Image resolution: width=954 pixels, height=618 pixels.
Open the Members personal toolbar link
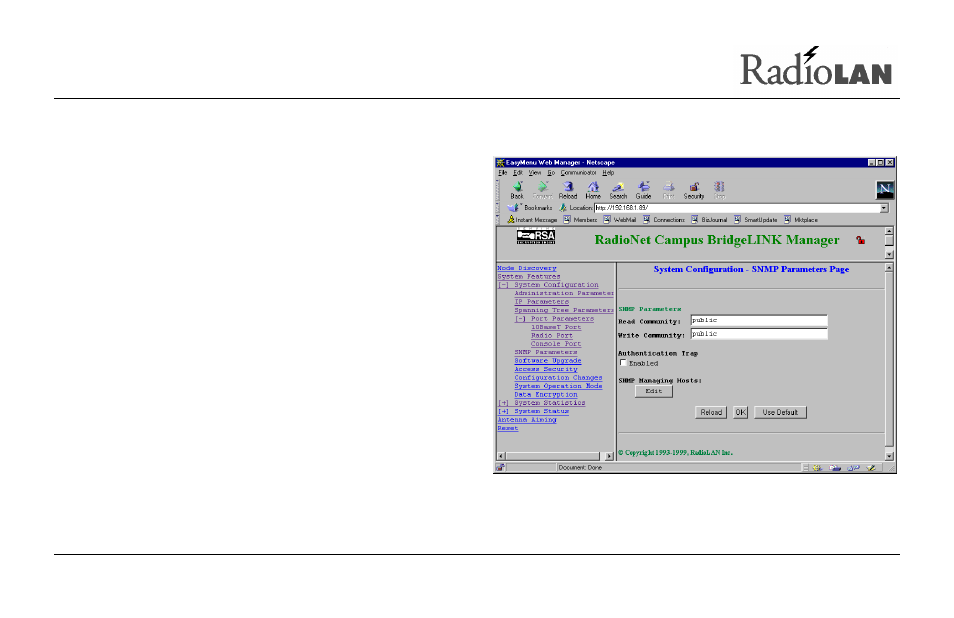pos(580,220)
